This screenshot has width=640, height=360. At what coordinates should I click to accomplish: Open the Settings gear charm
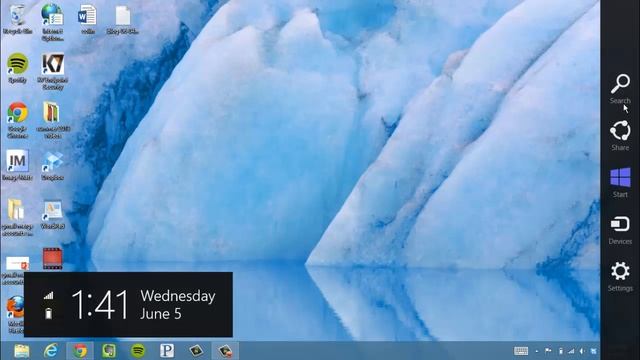coord(620,277)
